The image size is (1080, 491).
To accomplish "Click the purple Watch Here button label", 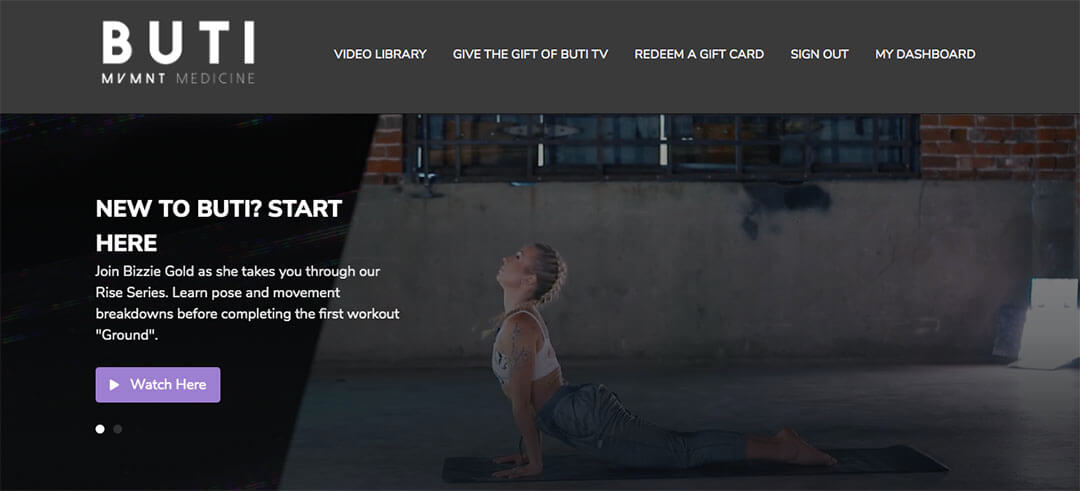I will (x=168, y=384).
